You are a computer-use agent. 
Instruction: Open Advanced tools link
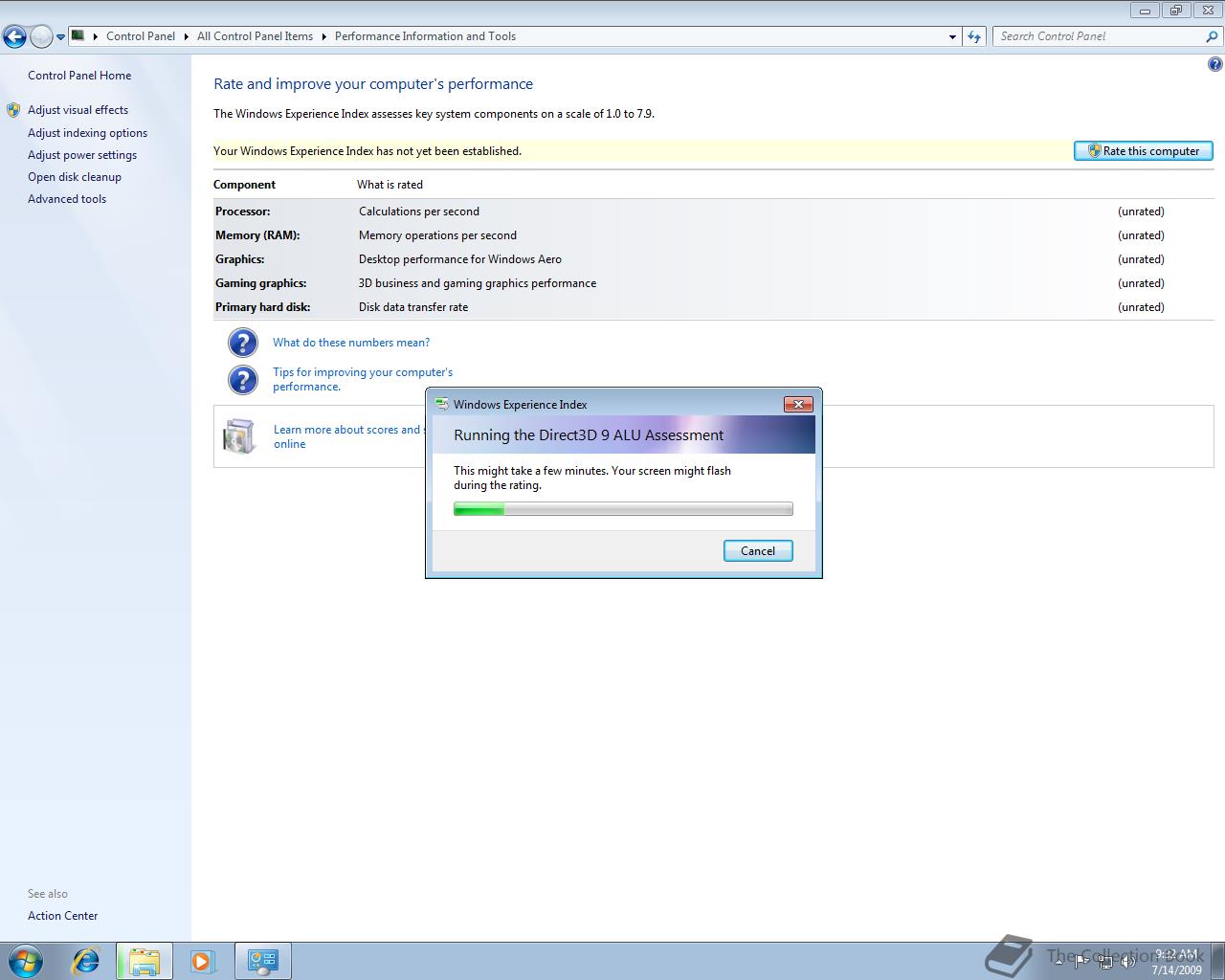click(x=67, y=199)
